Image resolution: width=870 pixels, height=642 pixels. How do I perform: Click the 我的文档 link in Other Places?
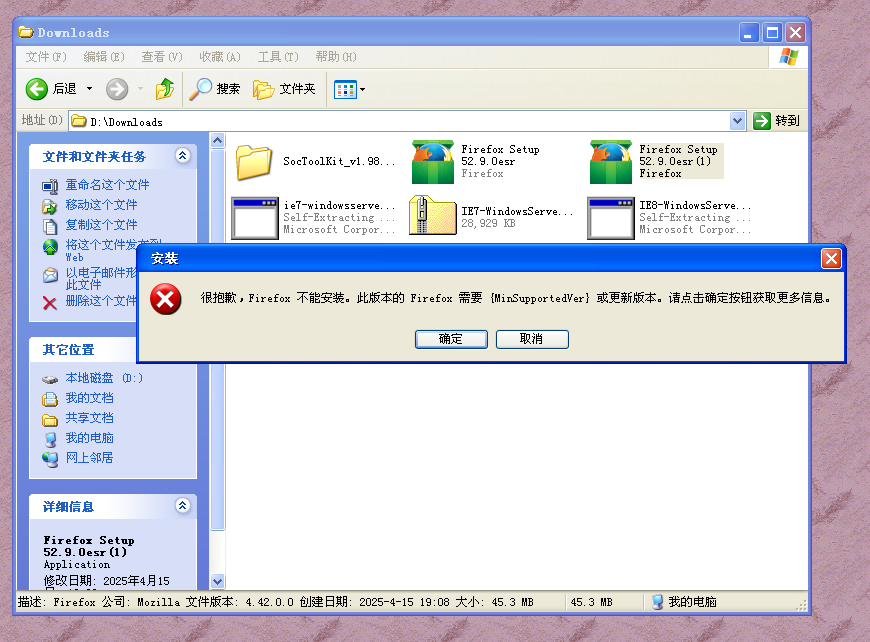(89, 398)
